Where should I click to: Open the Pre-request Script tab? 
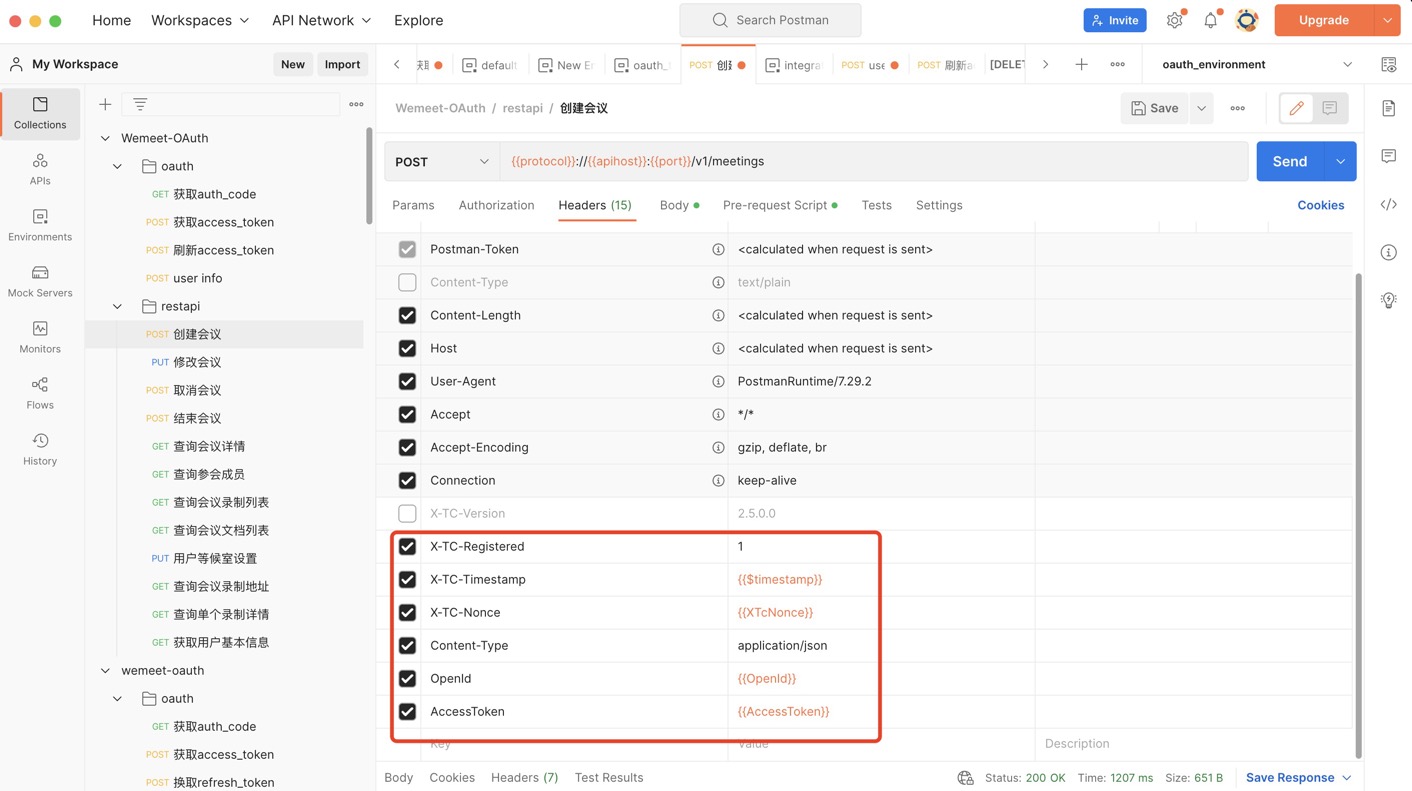click(x=780, y=205)
